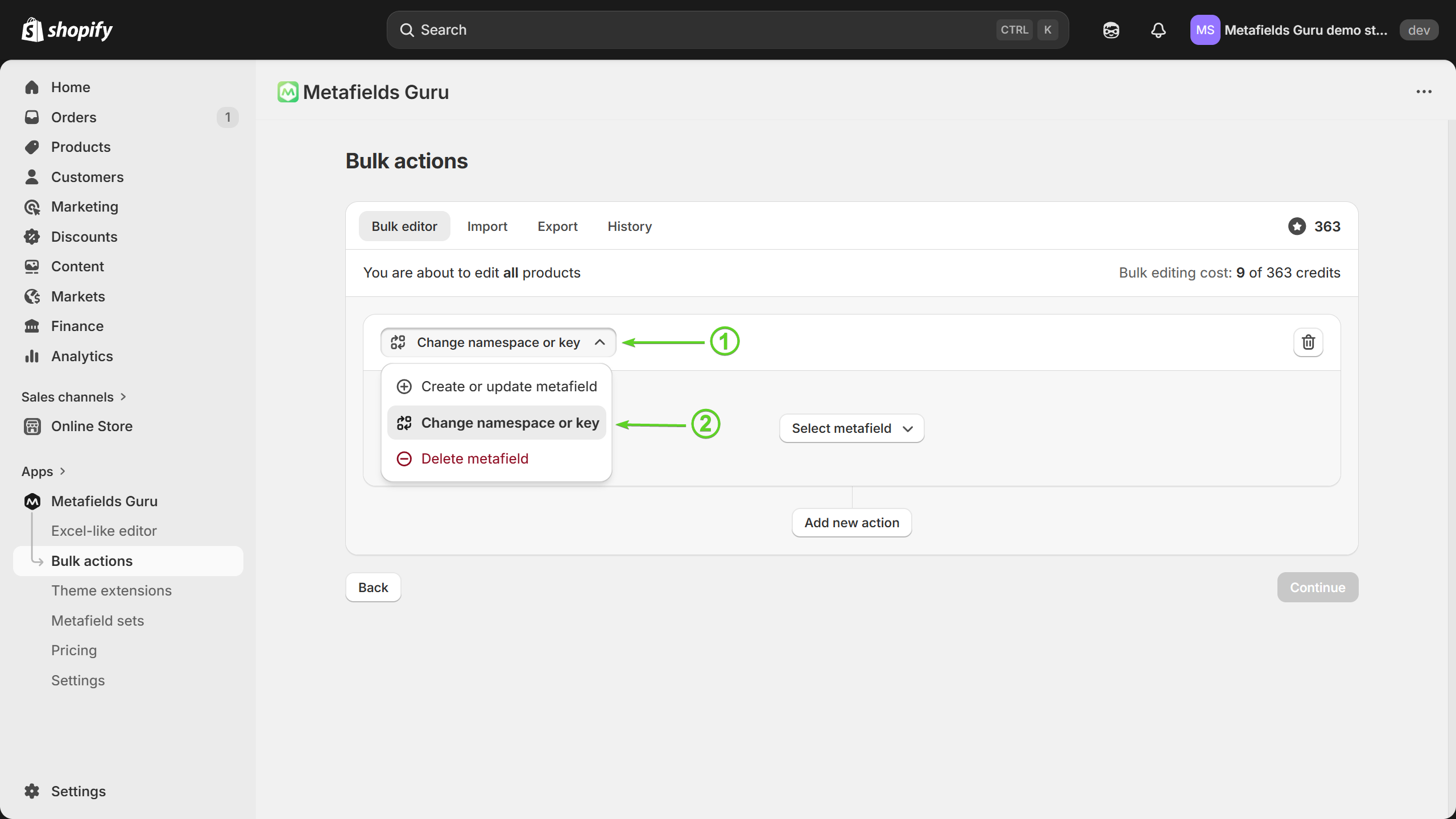The image size is (1456, 819).
Task: Open the notifications bell
Action: (1158, 30)
